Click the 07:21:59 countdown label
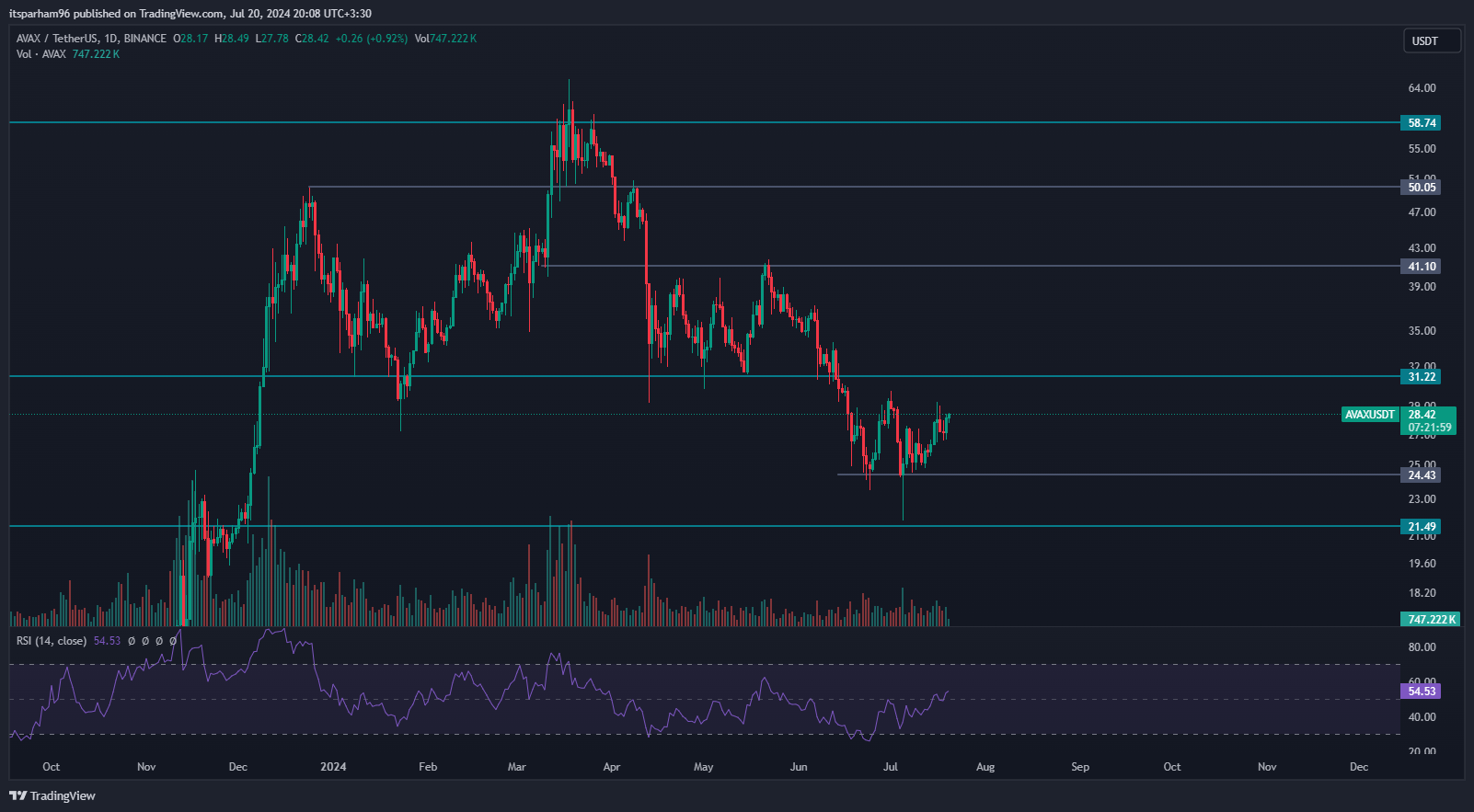 [x=1429, y=428]
